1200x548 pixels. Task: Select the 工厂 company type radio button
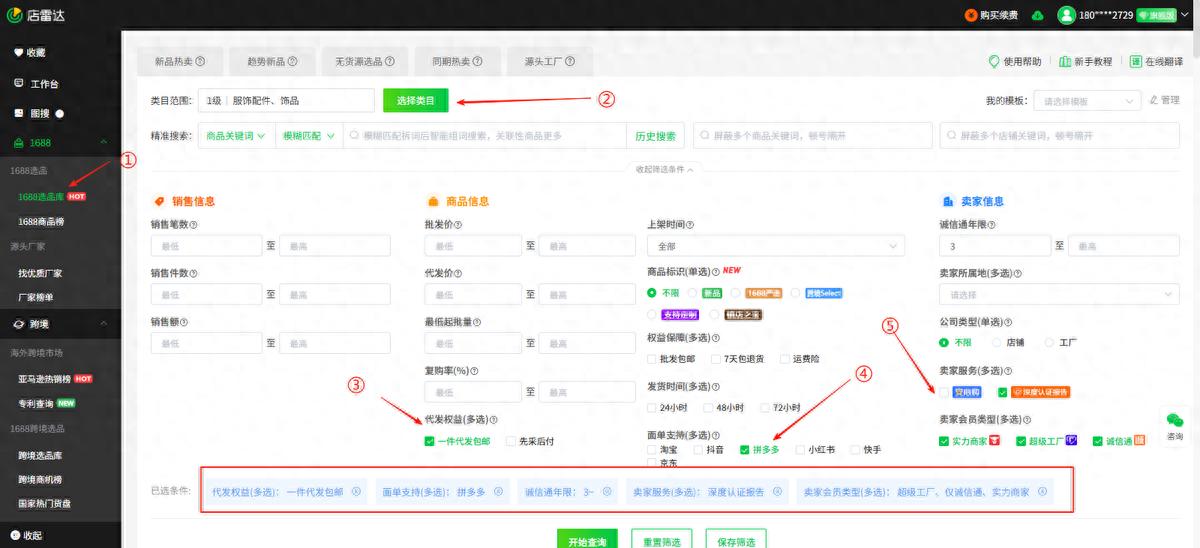pos(1049,342)
